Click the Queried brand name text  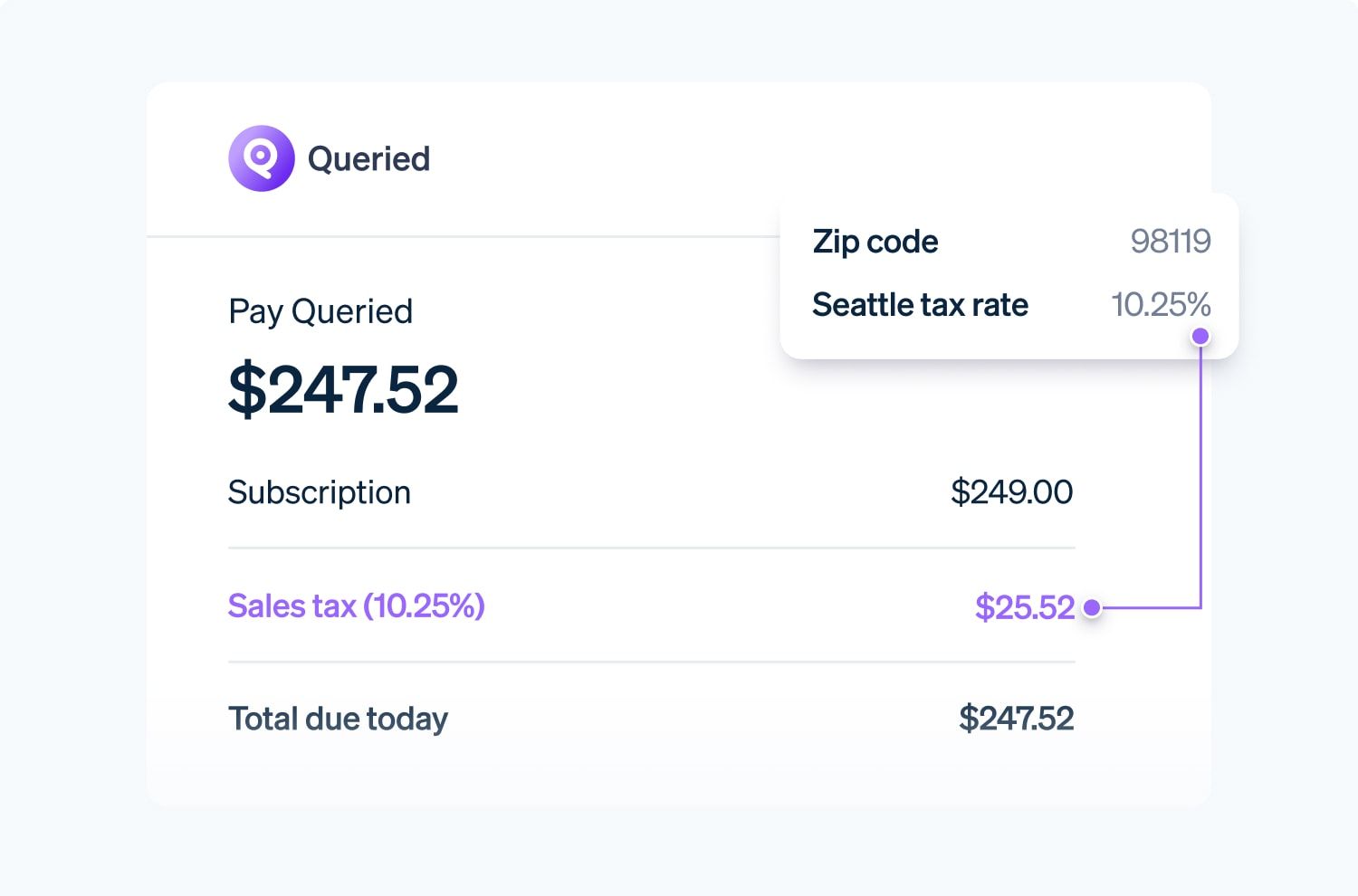coord(368,159)
